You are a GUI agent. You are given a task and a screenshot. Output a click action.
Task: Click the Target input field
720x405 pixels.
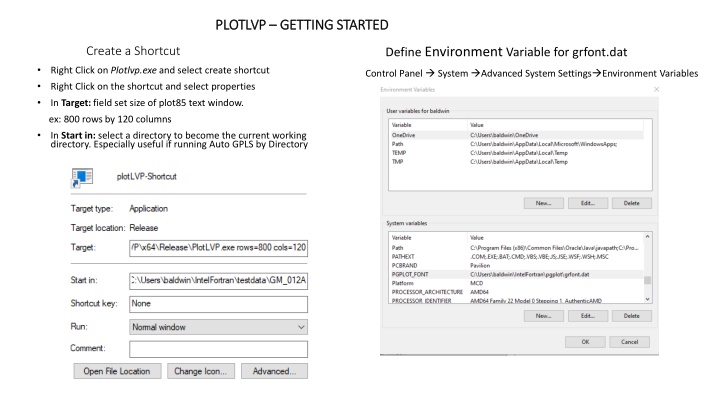point(219,248)
